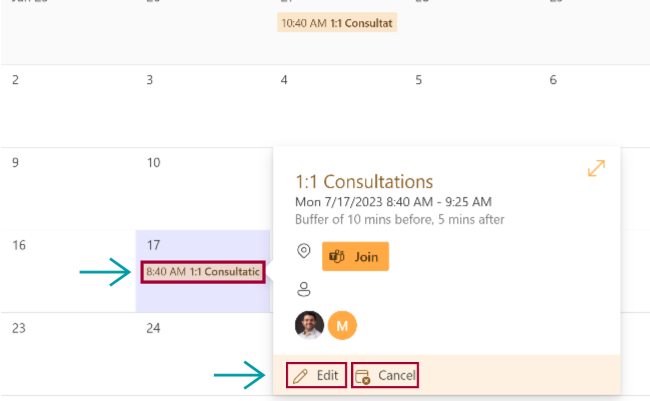650x401 pixels.
Task: Open the 10:40 AM 1:1 Consultation event
Action: click(337, 22)
